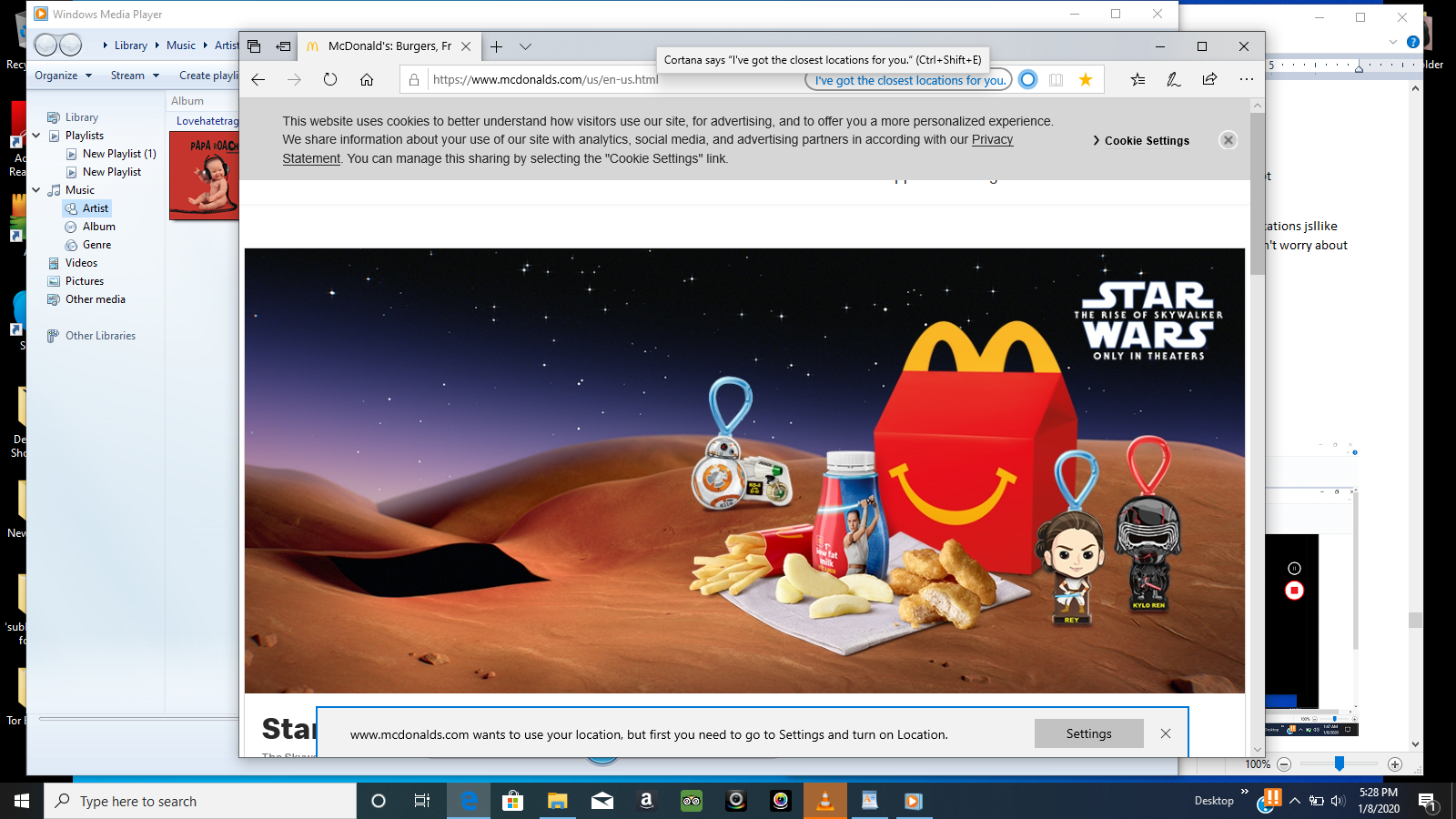Open Mail app from taskbar

click(602, 801)
